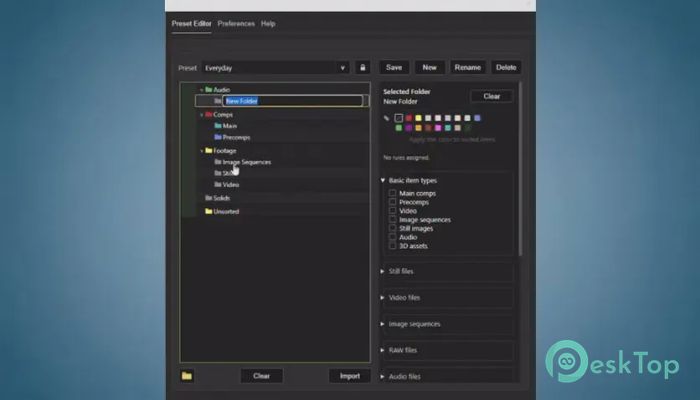Pick the bright yellow swatch in the top row
Screen dimensions: 700x400
point(418,118)
